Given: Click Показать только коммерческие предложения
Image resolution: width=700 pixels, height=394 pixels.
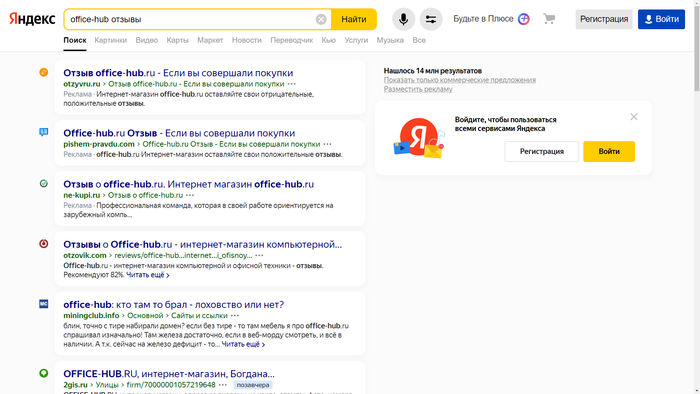Looking at the screenshot, I should click(x=460, y=80).
